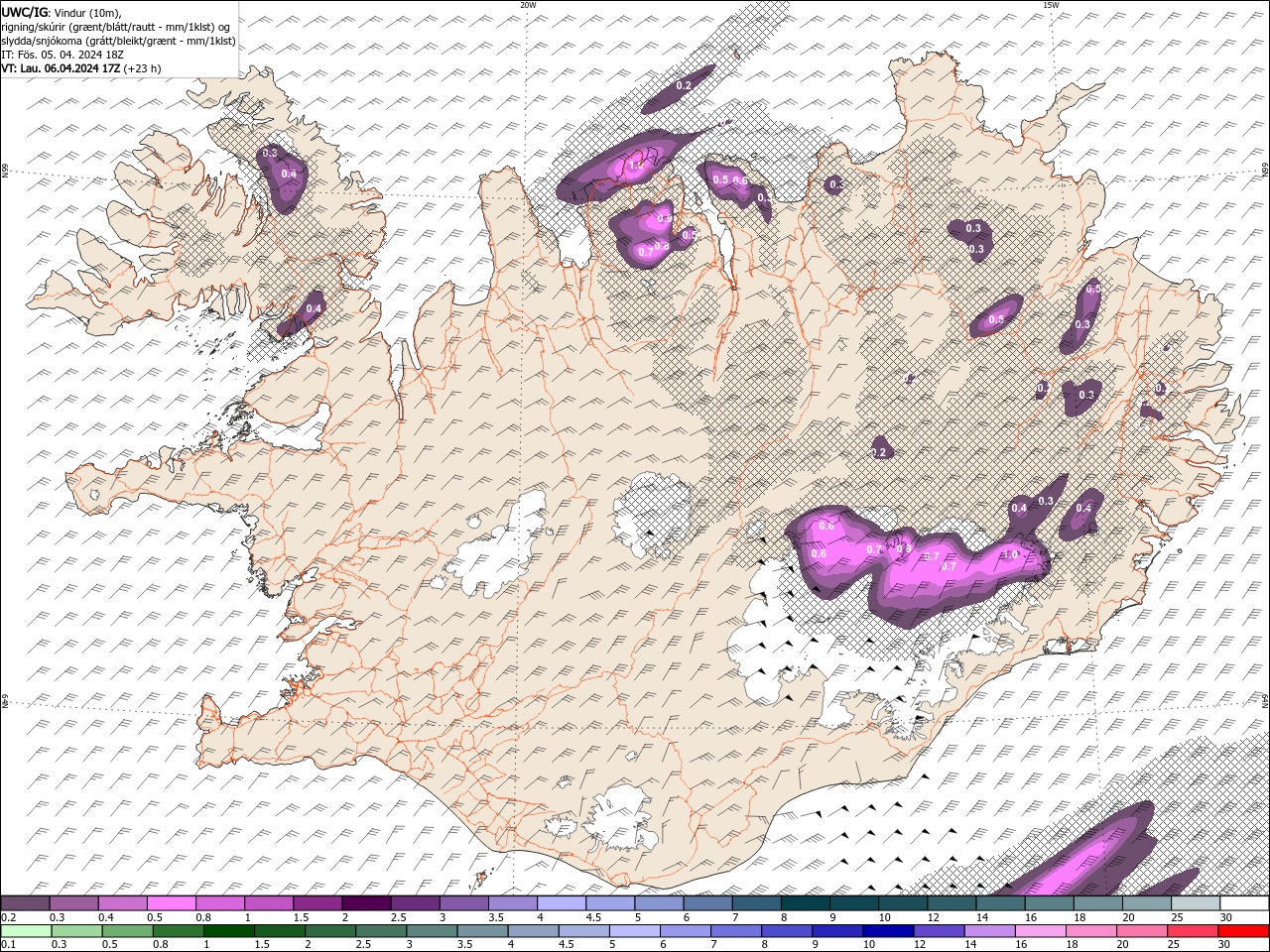Click the dark green swatch above the rain scale's 1
The width and height of the screenshot is (1270, 952).
pyautogui.click(x=228, y=931)
